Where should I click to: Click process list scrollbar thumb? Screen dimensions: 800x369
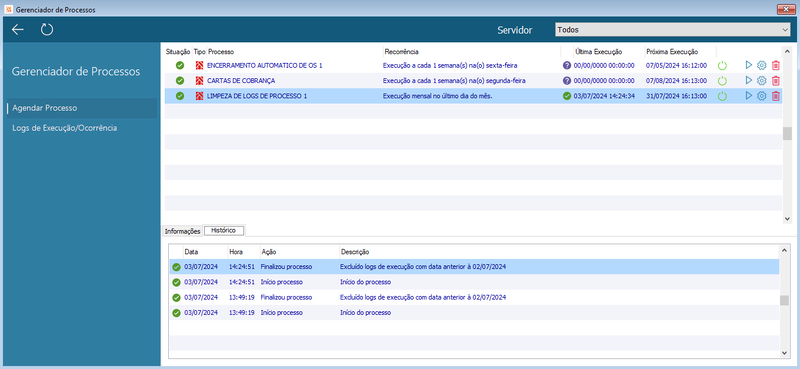click(787, 133)
